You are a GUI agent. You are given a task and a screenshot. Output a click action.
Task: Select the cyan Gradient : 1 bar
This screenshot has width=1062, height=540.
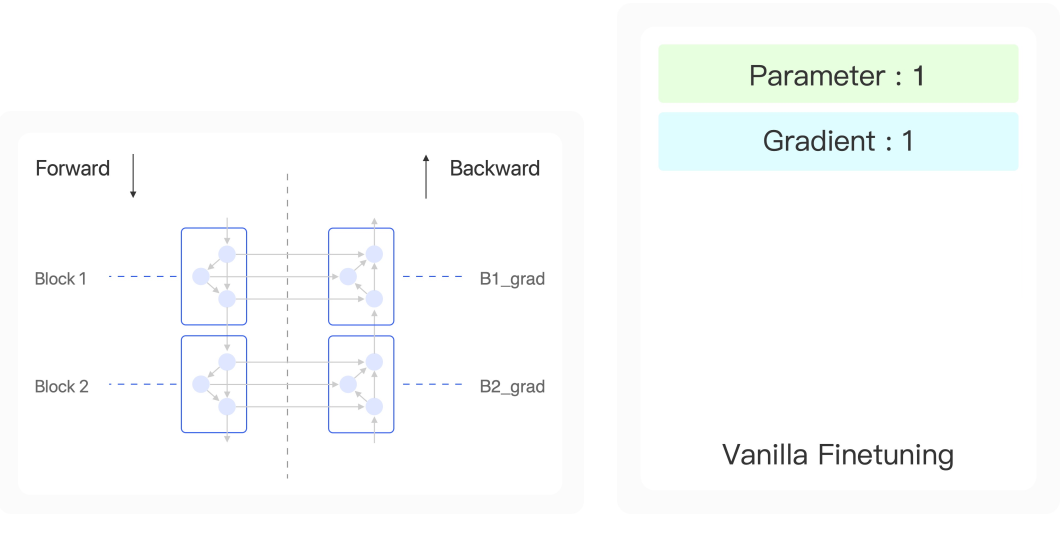[x=838, y=141]
